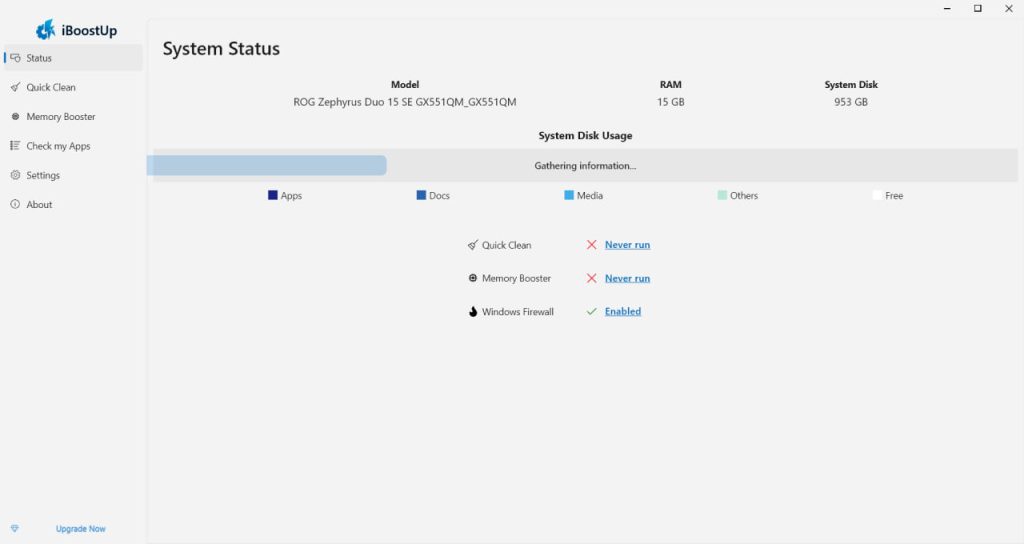Click the dark blue Apps legend swatch
This screenshot has height=544, width=1024.
click(273, 196)
